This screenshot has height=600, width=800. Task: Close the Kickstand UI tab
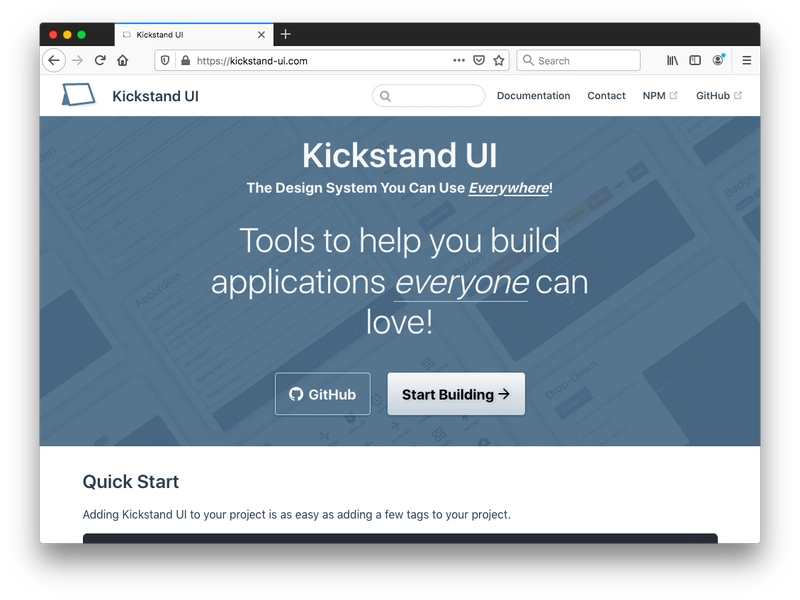[261, 35]
